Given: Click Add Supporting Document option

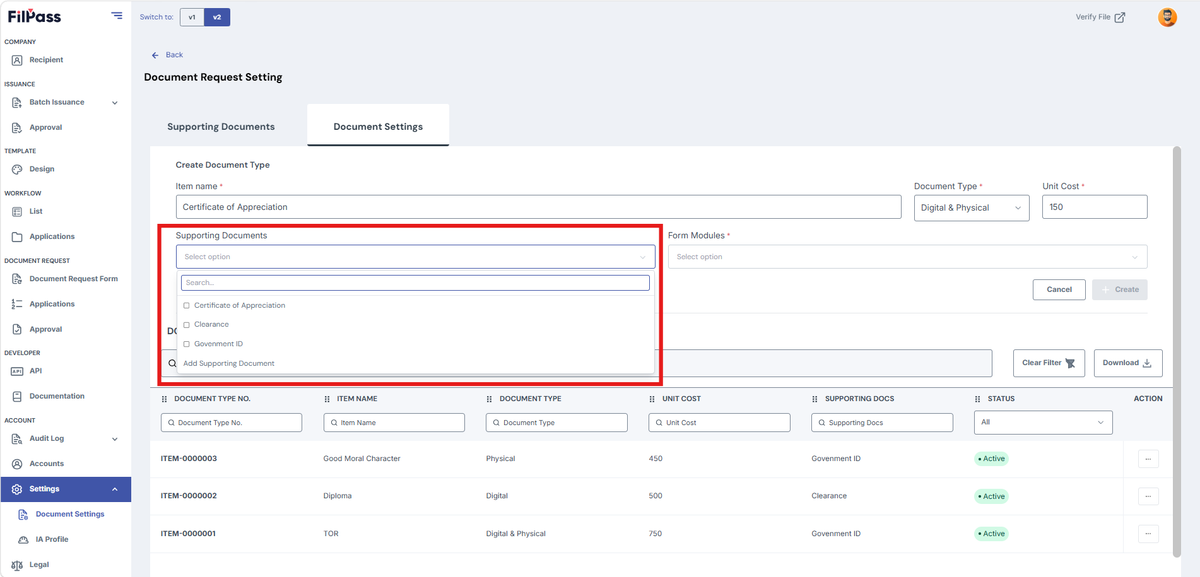Looking at the screenshot, I should [229, 364].
